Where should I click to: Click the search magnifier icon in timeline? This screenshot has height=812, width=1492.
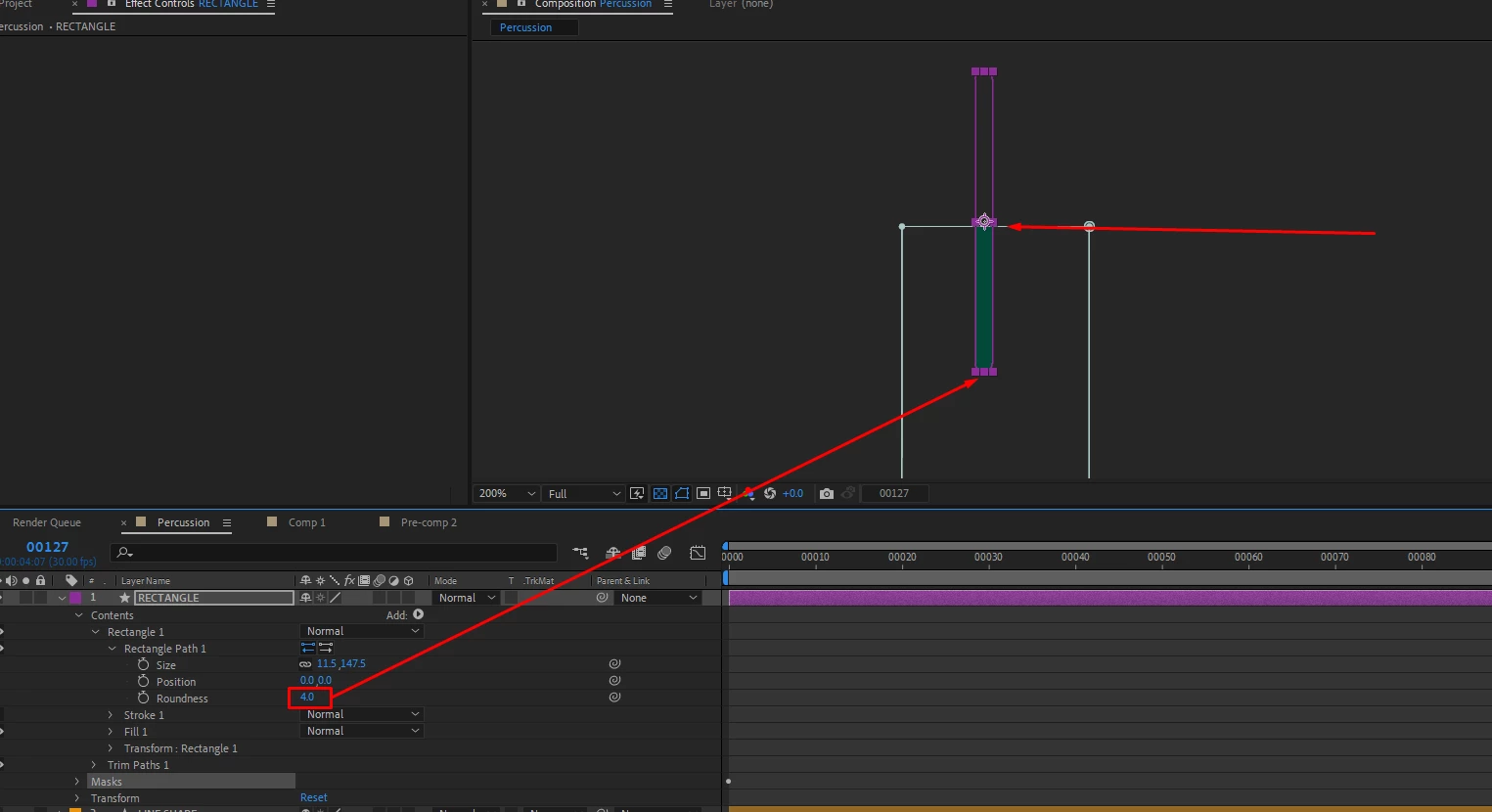[x=124, y=553]
